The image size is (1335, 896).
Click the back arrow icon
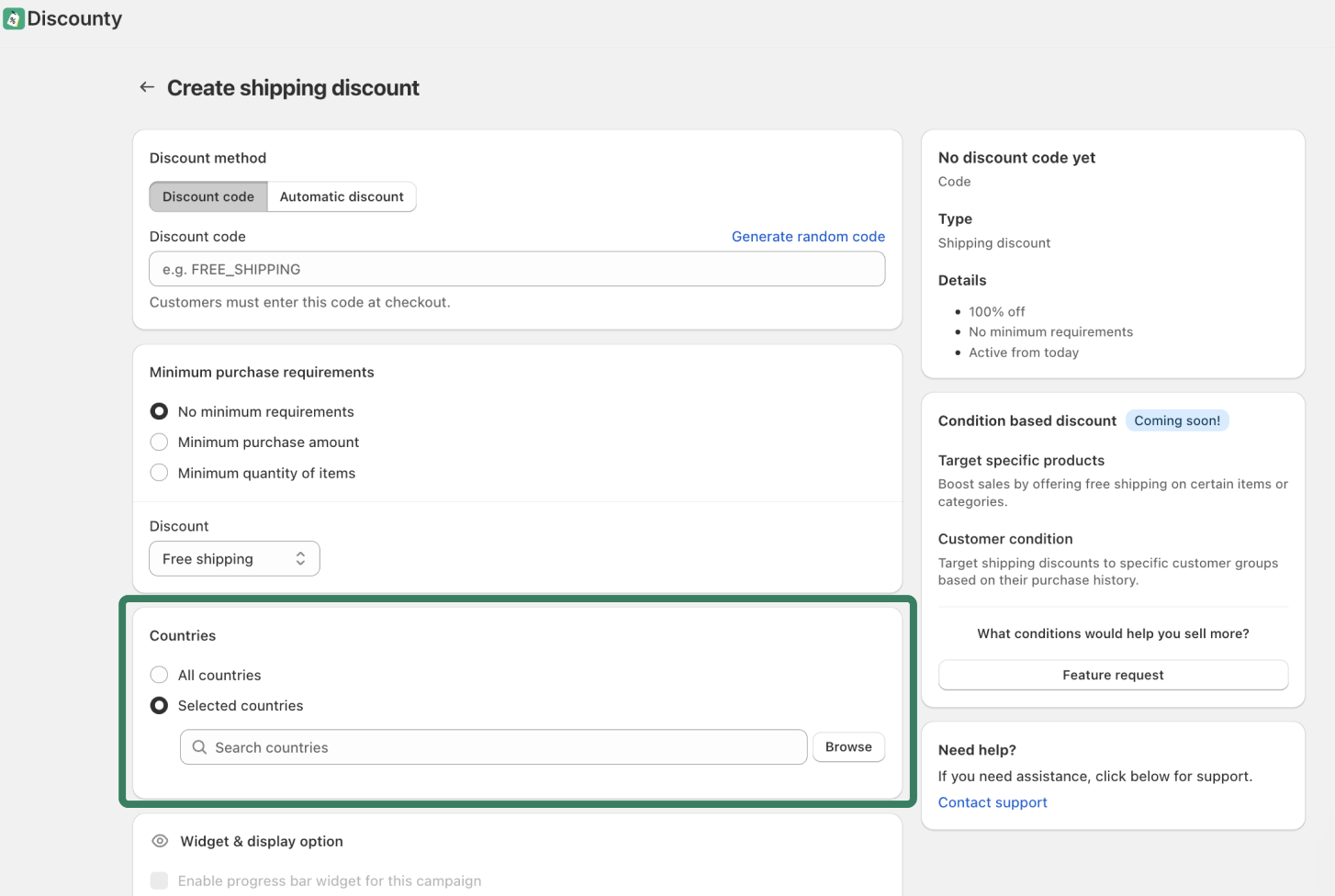(147, 87)
